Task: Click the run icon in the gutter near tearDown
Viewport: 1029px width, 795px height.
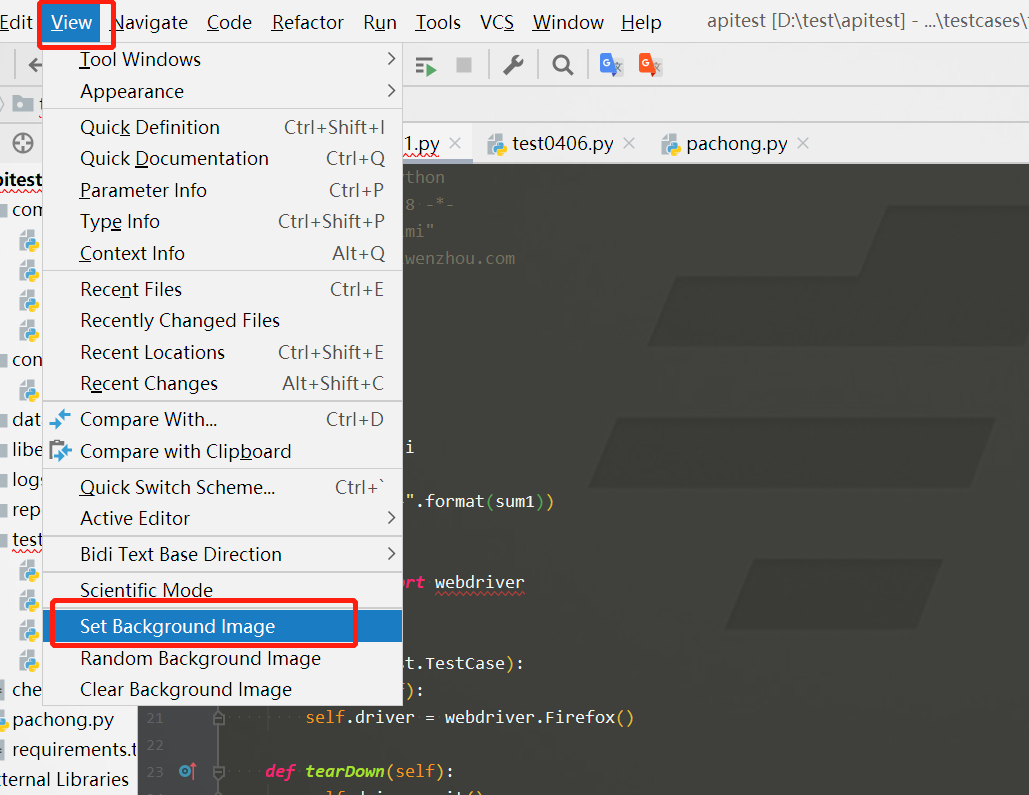Action: click(x=186, y=771)
